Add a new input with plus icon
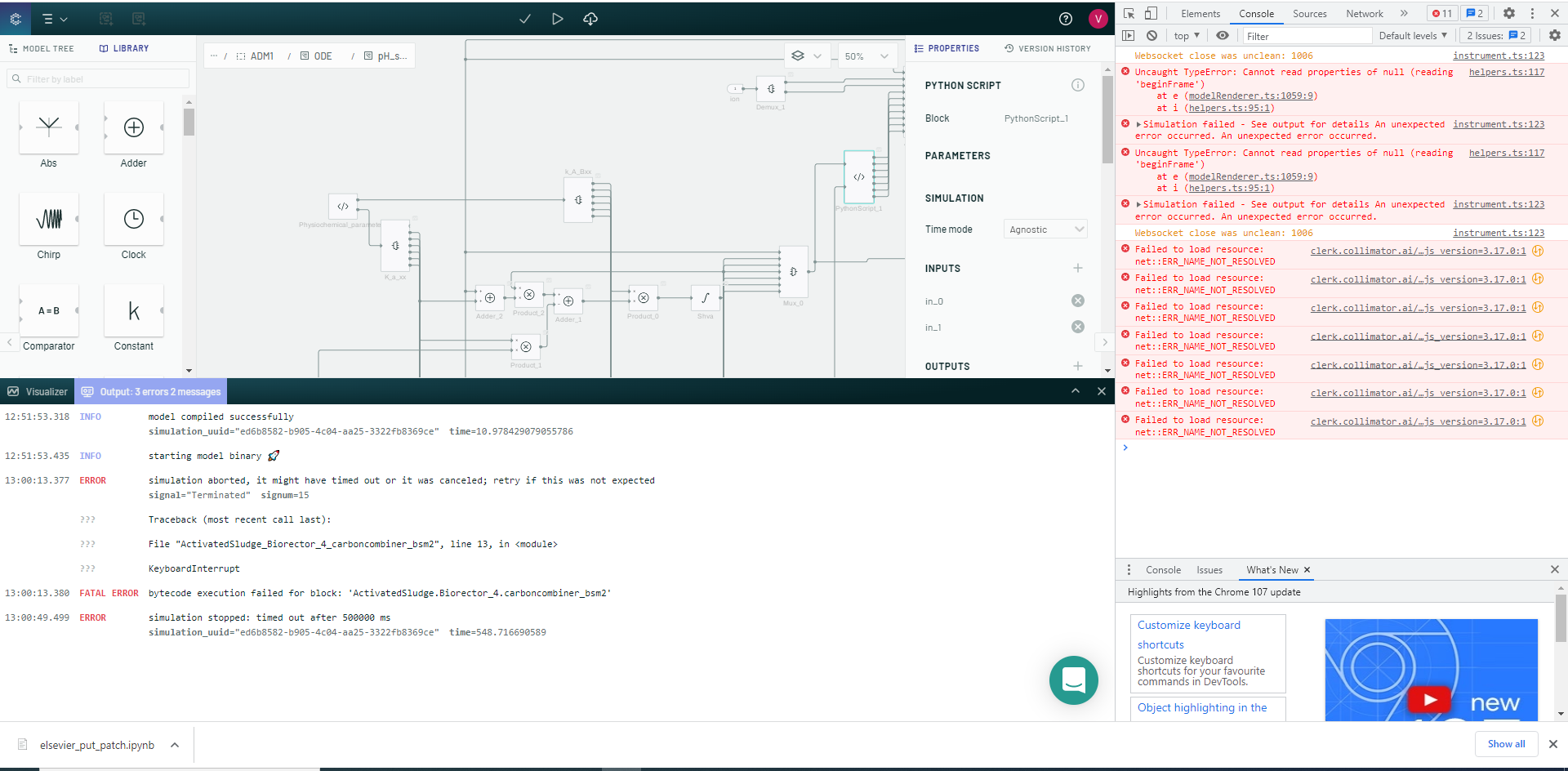 pos(1078,268)
